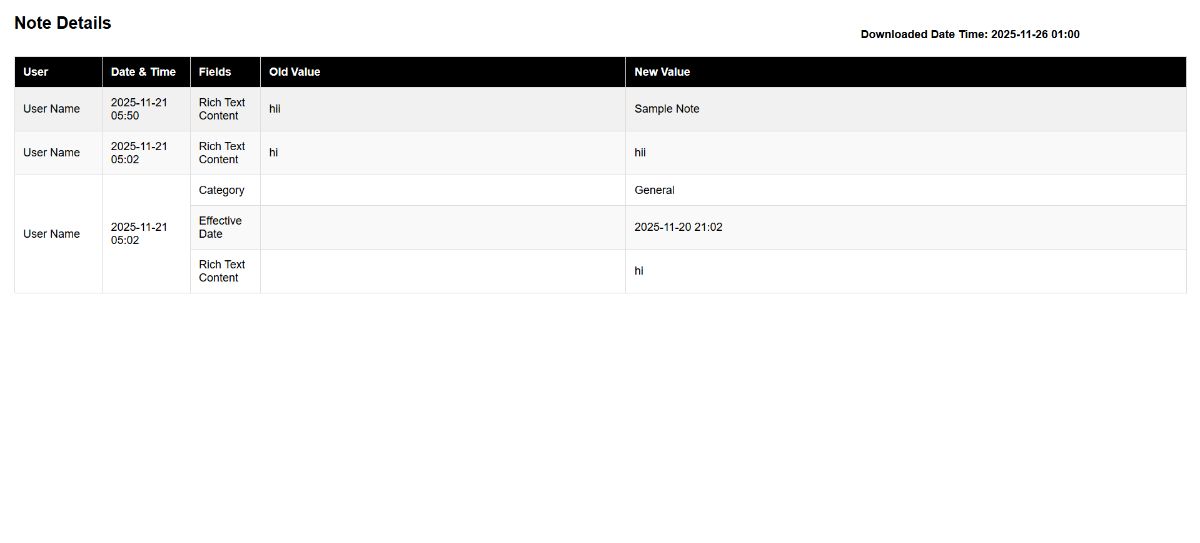Click the 2025-11-20 21:02 effective date value
The width and height of the screenshot is (1200, 543).
pyautogui.click(x=678, y=227)
